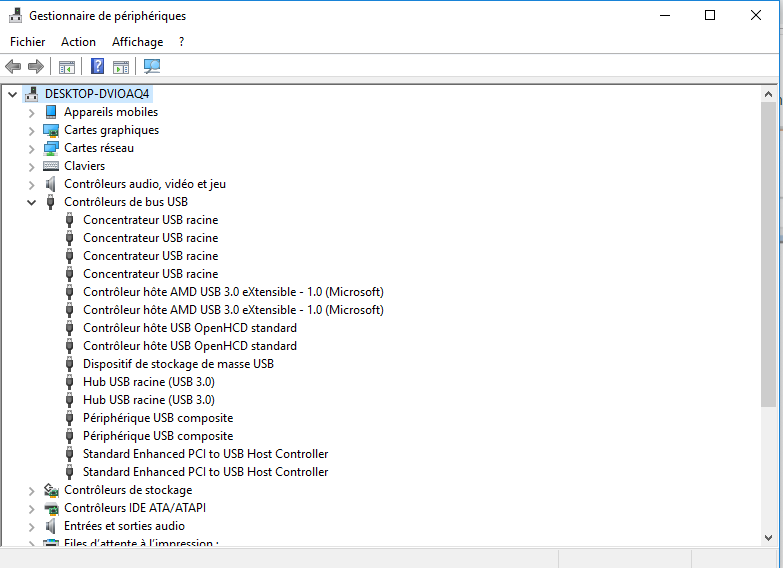
Task: Select the Cartes graphiques label
Action: point(111,130)
